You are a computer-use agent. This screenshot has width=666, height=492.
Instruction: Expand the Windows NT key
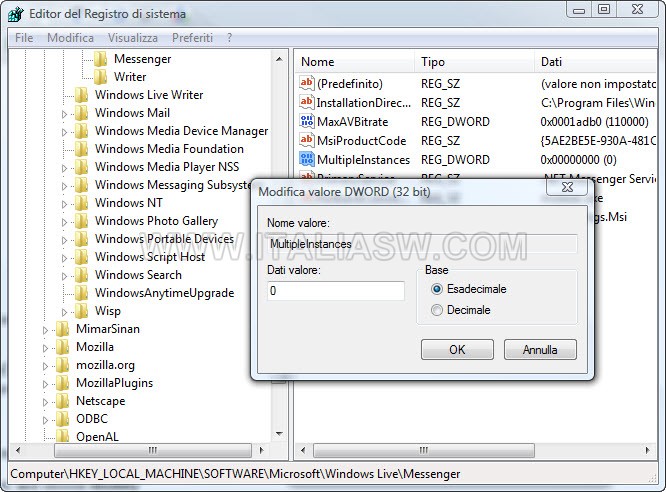[x=64, y=204]
